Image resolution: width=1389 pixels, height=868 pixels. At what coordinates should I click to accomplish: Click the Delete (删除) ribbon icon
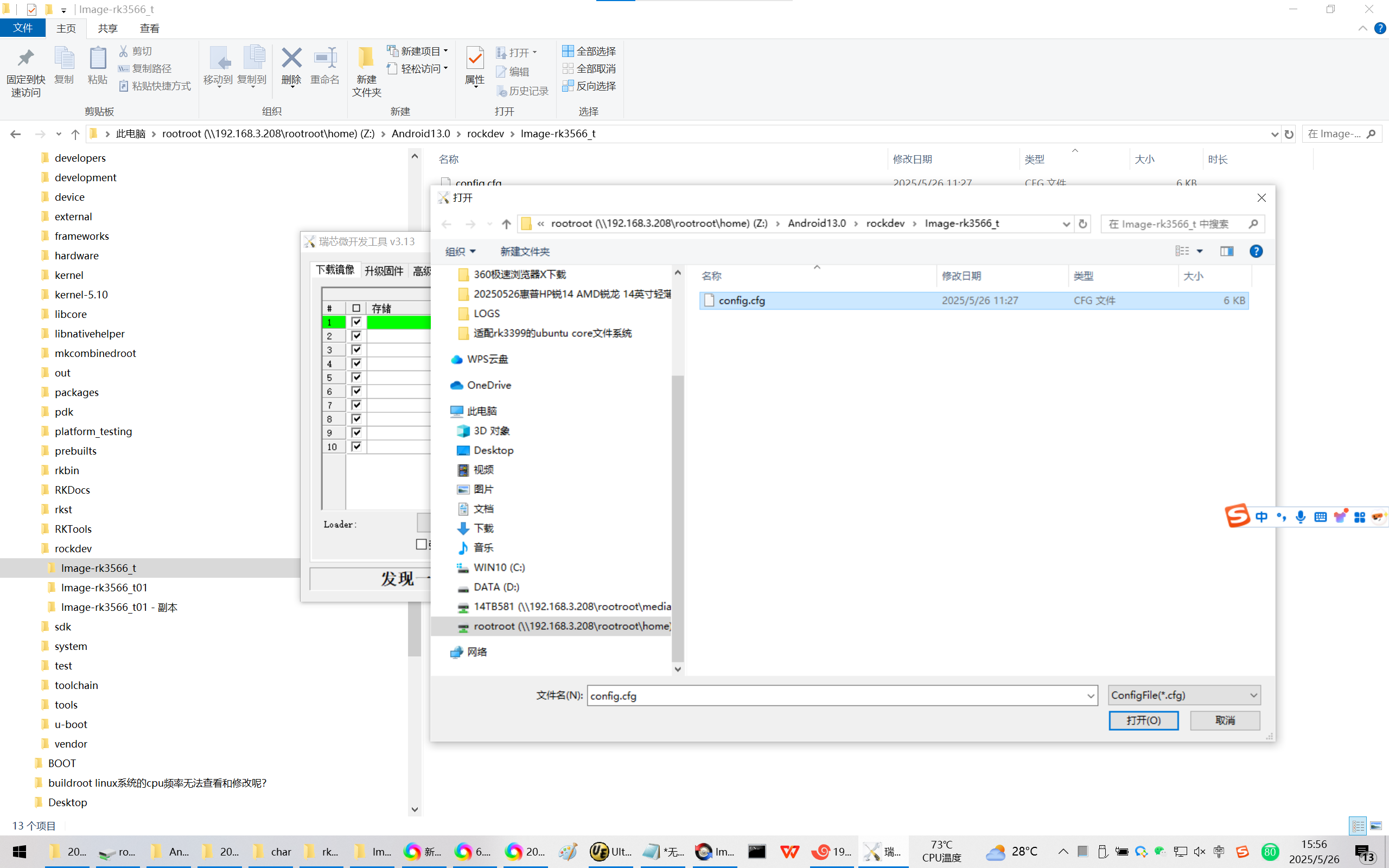291,58
